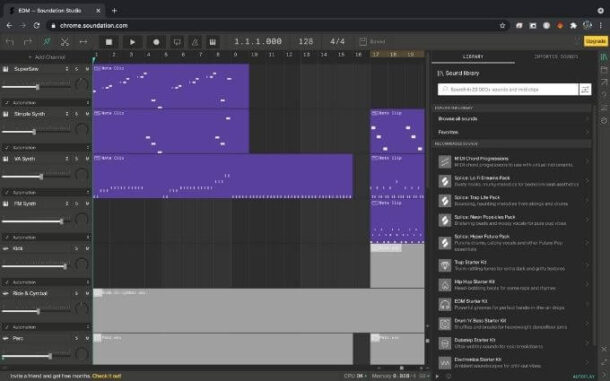Click the Perc channel audio icon

tap(5, 339)
